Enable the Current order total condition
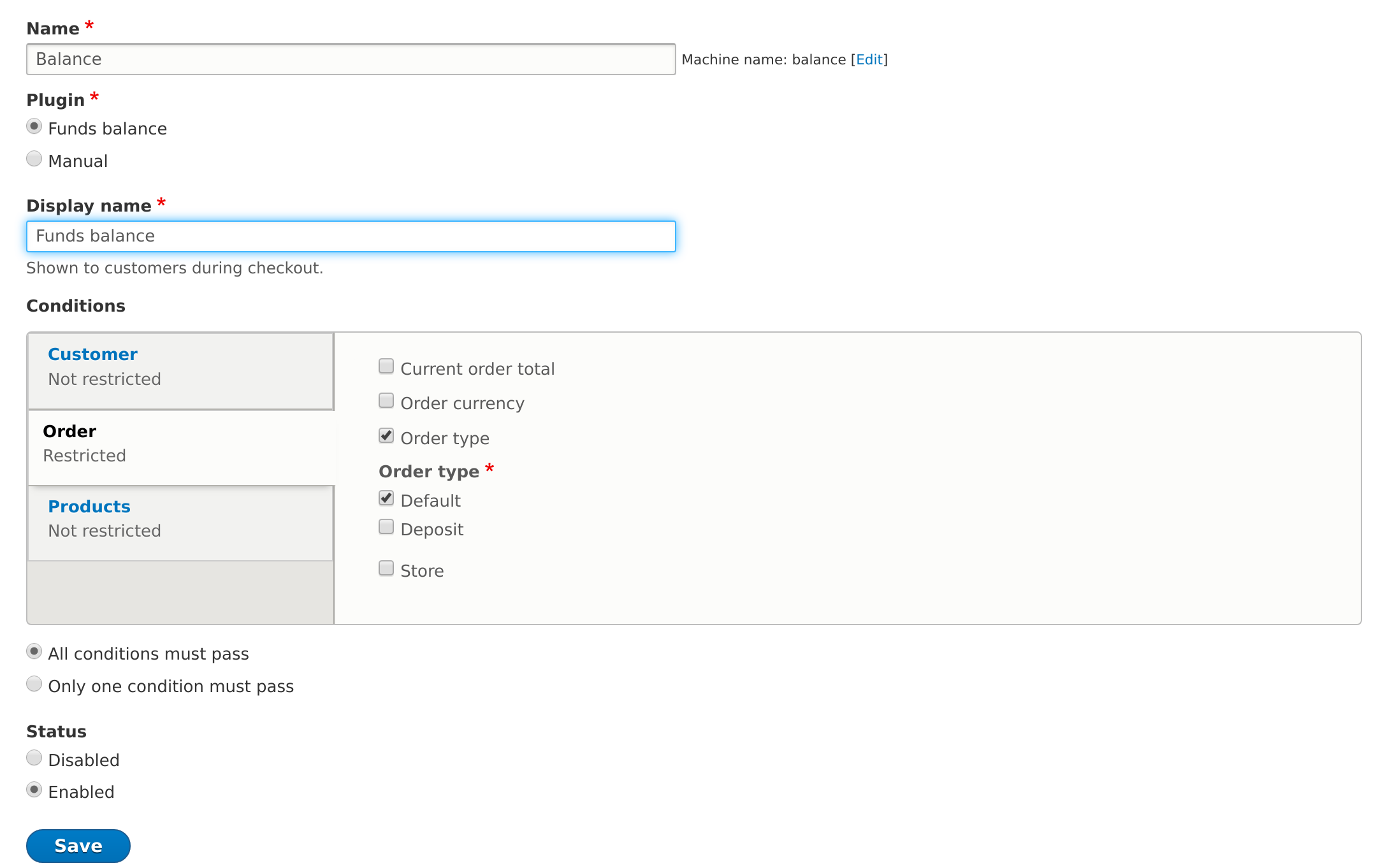 point(386,366)
